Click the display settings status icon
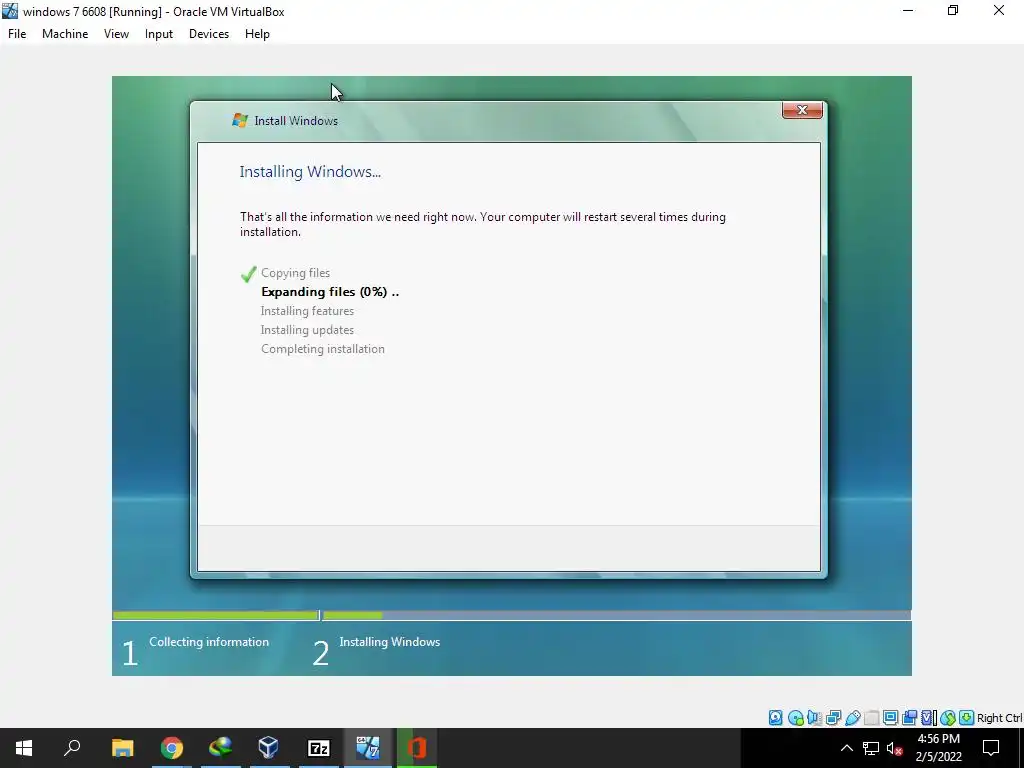 [890, 718]
